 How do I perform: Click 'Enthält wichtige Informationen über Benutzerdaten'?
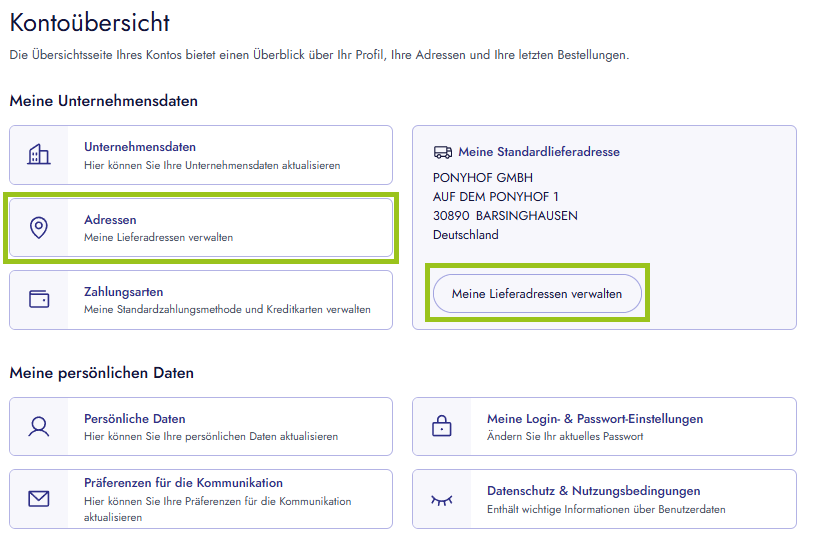click(606, 509)
